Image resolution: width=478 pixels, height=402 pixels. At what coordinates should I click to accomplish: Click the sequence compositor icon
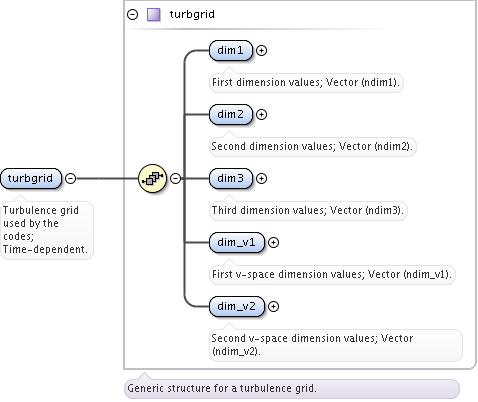coord(152,178)
